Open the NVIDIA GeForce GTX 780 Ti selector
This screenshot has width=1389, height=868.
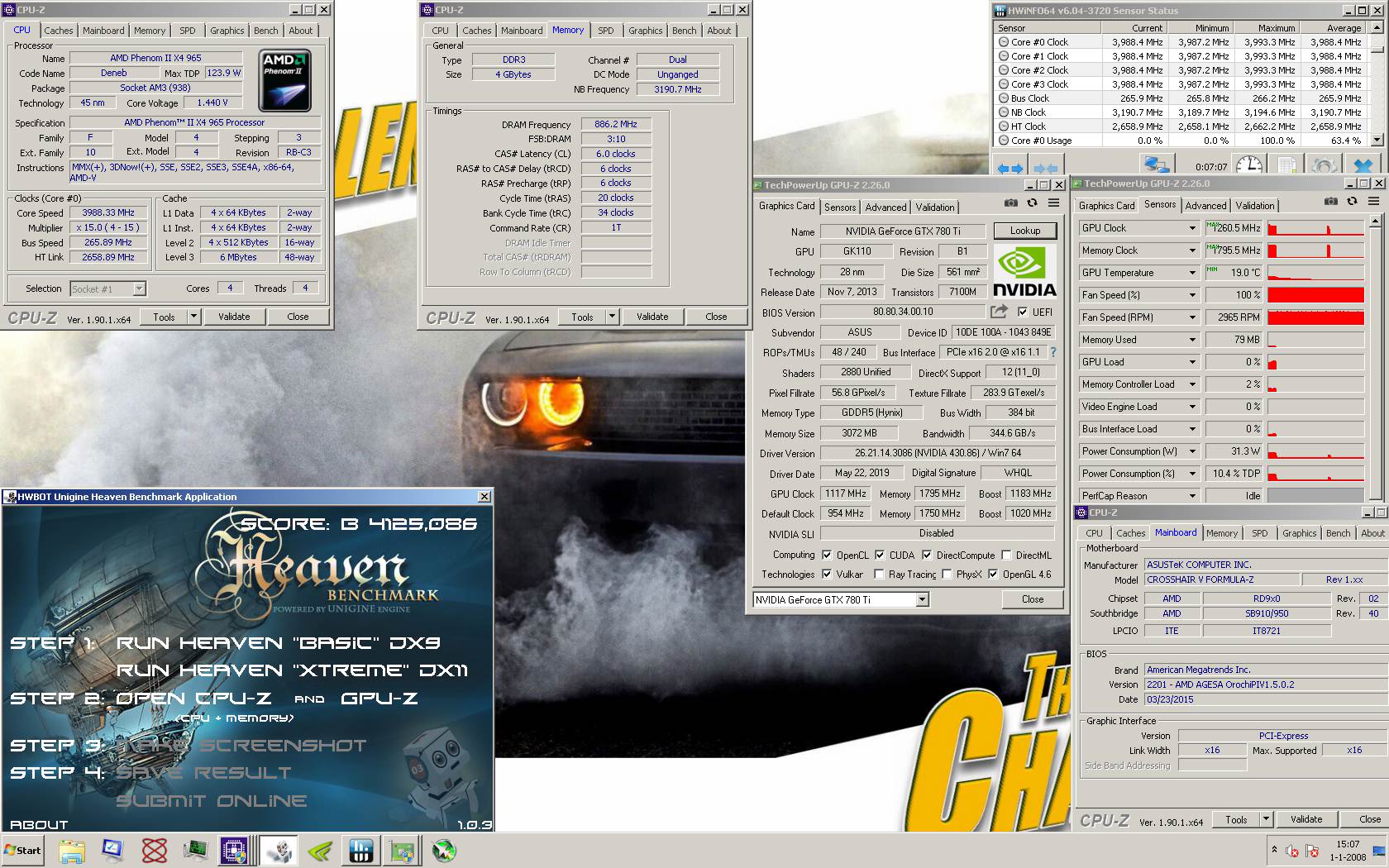[842, 600]
